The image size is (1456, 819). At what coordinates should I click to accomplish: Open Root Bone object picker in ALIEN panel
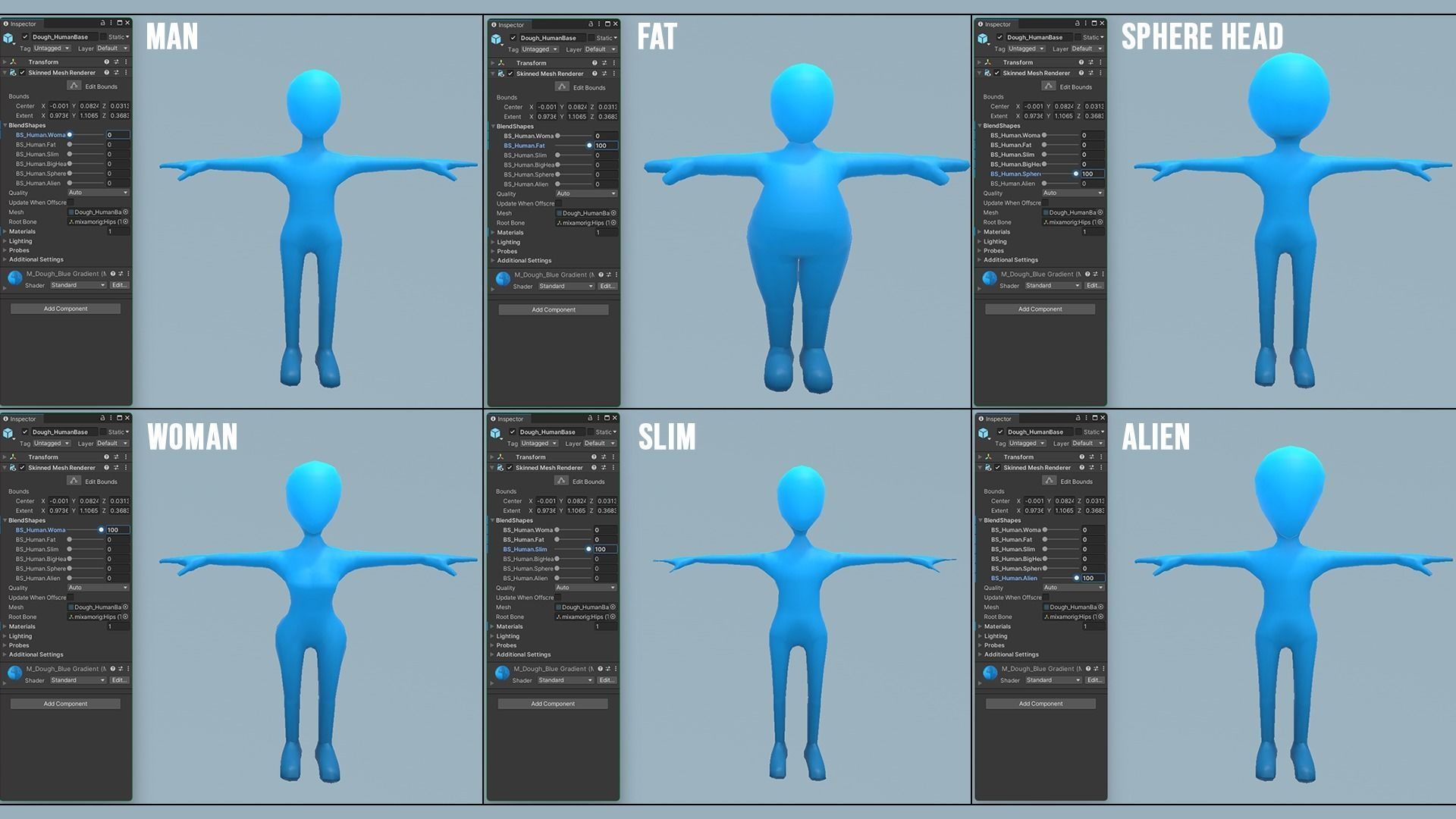coord(1101,617)
